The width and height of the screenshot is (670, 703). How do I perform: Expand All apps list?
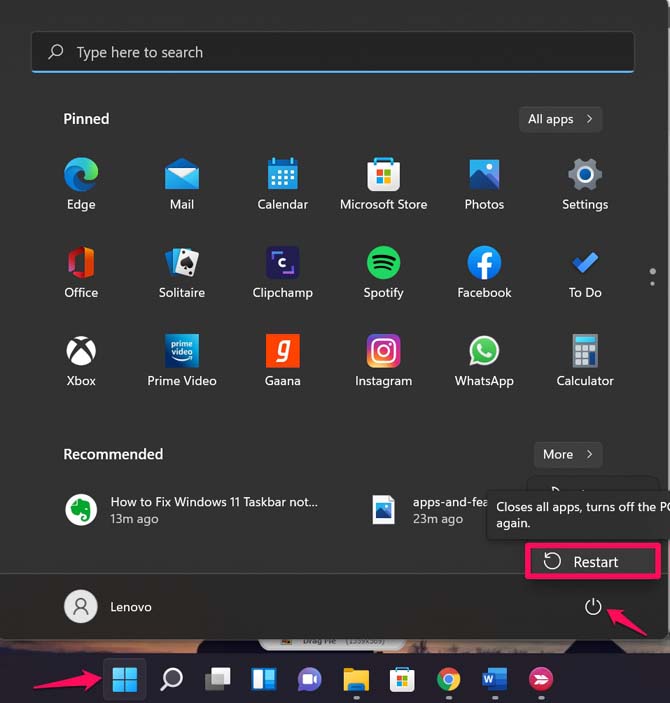tap(560, 119)
